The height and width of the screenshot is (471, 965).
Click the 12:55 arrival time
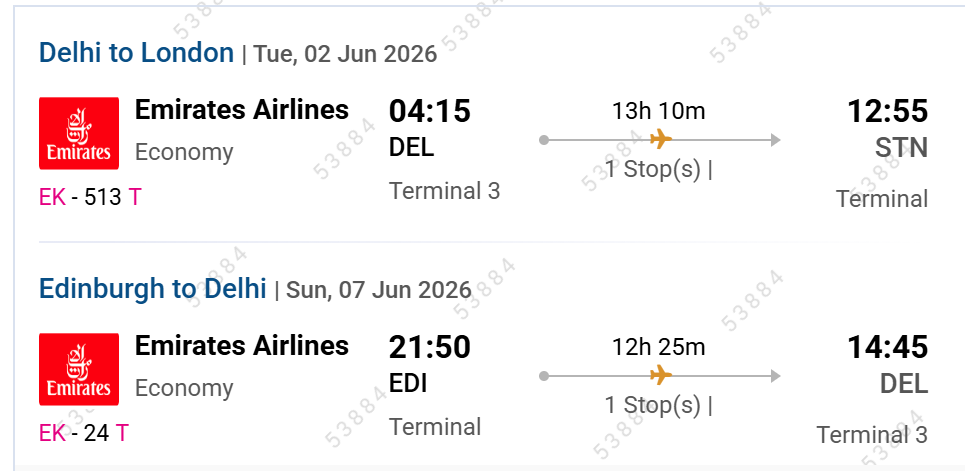pyautogui.click(x=887, y=111)
